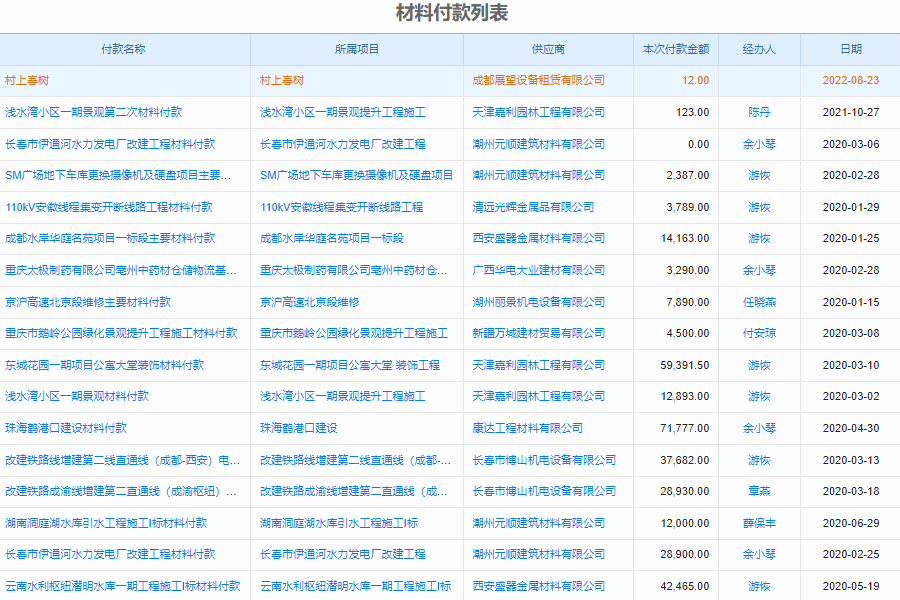Image resolution: width=900 pixels, height=600 pixels.
Task: Open project 云南水利枢纽潜明水库一期工程施工I标
Action: point(355,586)
